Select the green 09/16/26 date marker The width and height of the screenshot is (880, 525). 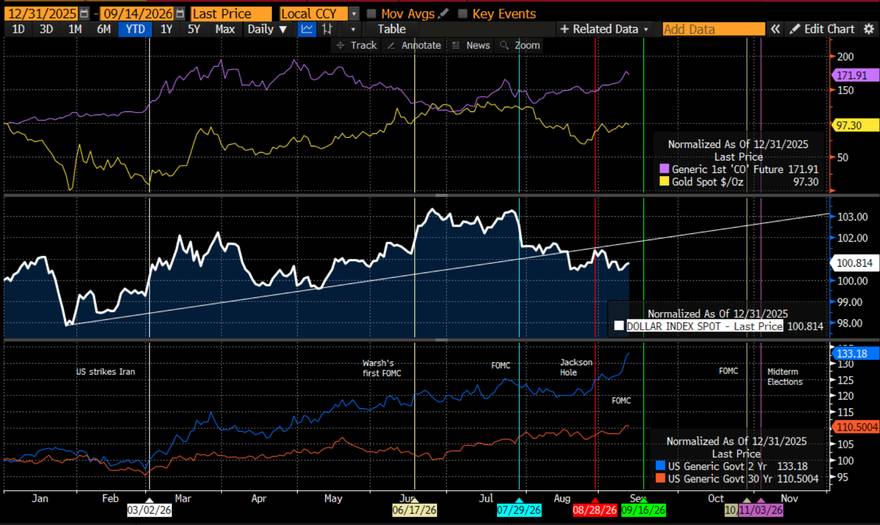point(644,510)
